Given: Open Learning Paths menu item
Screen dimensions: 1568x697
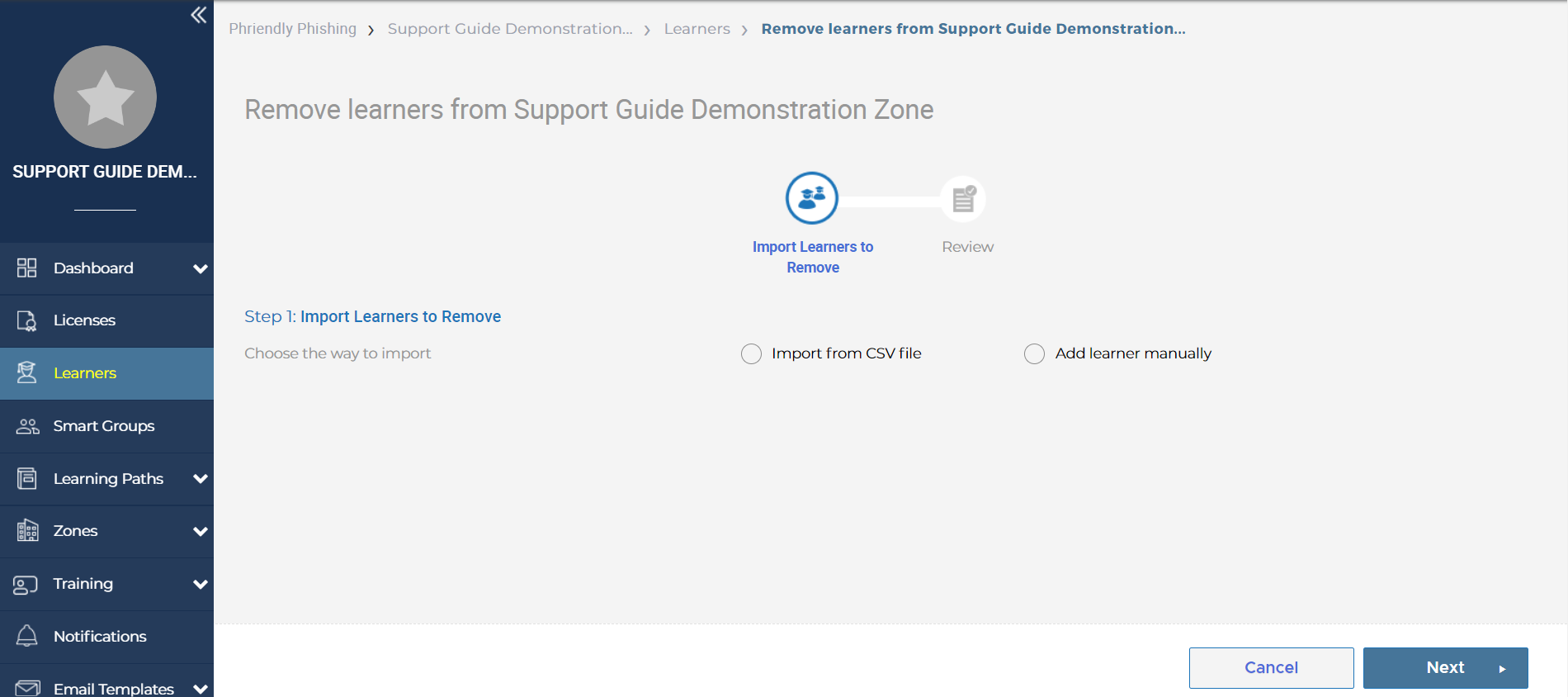Looking at the screenshot, I should [x=106, y=479].
